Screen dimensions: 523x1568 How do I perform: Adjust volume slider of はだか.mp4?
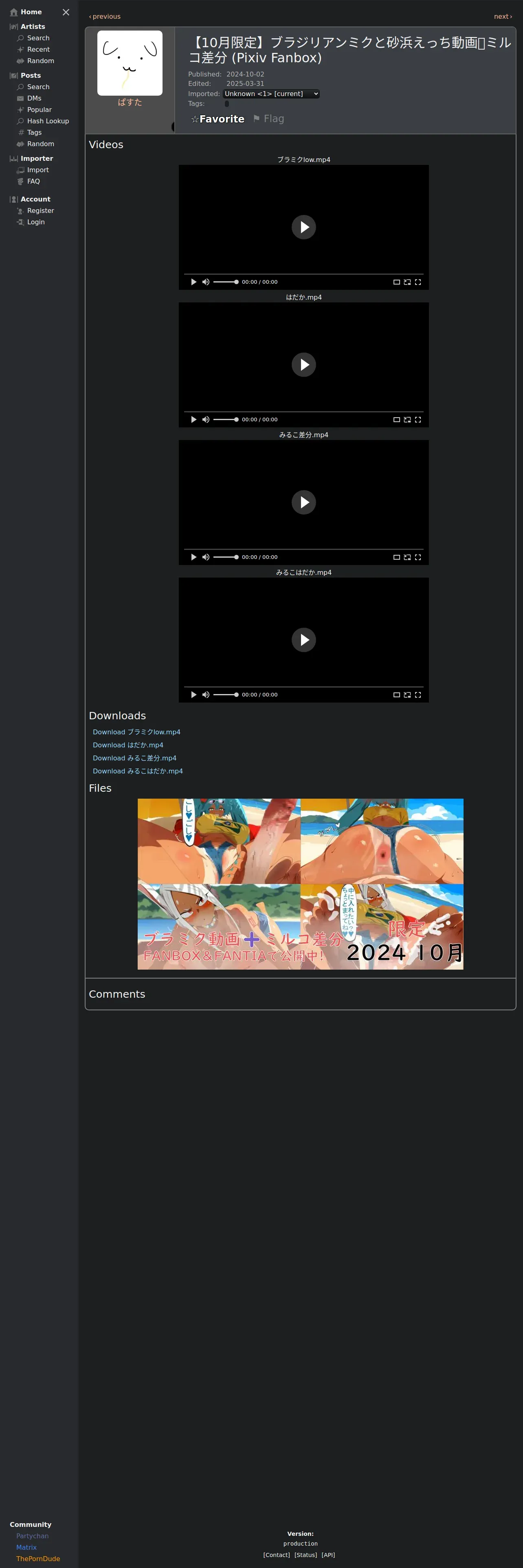pyautogui.click(x=226, y=419)
